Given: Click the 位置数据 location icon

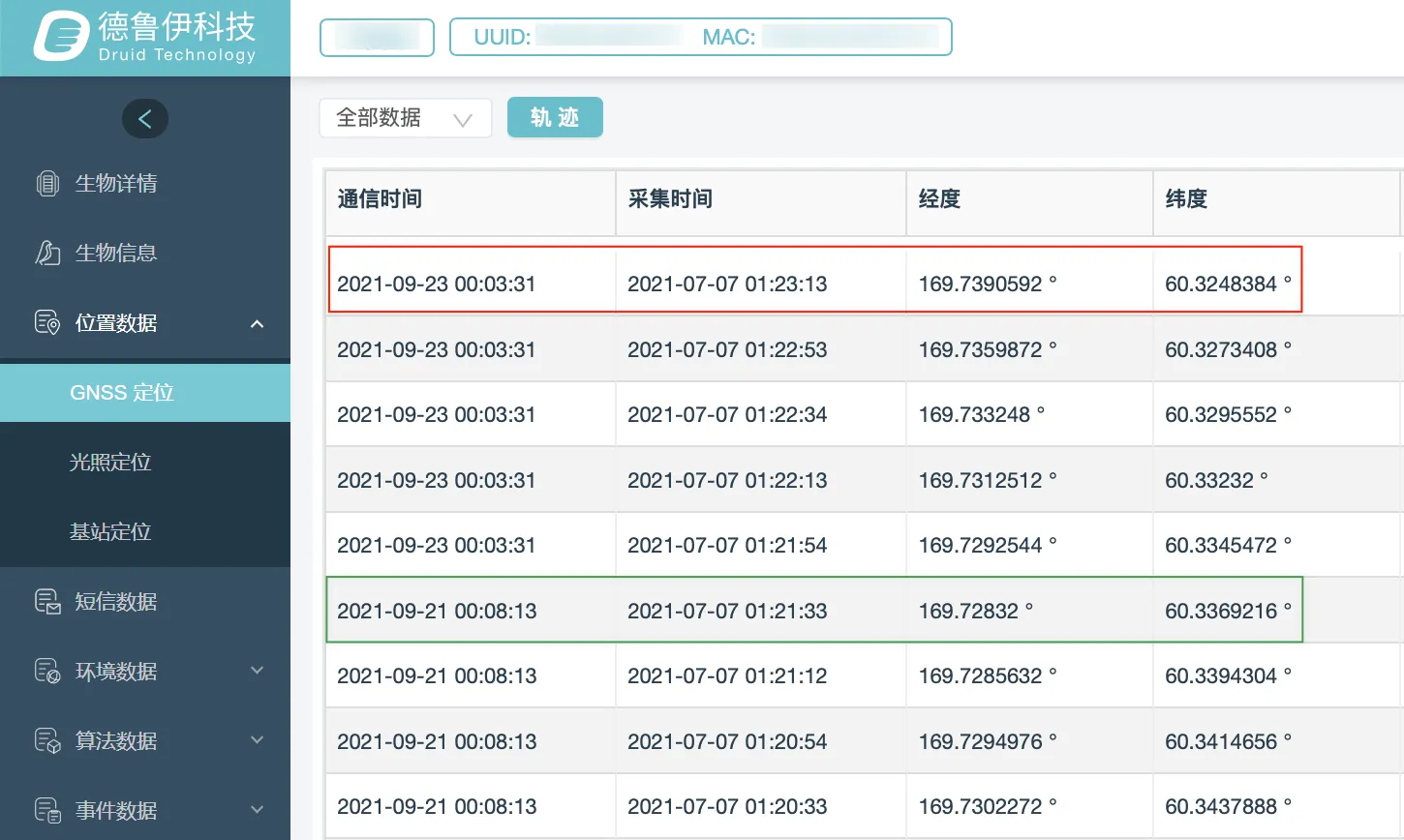Looking at the screenshot, I should tap(47, 322).
